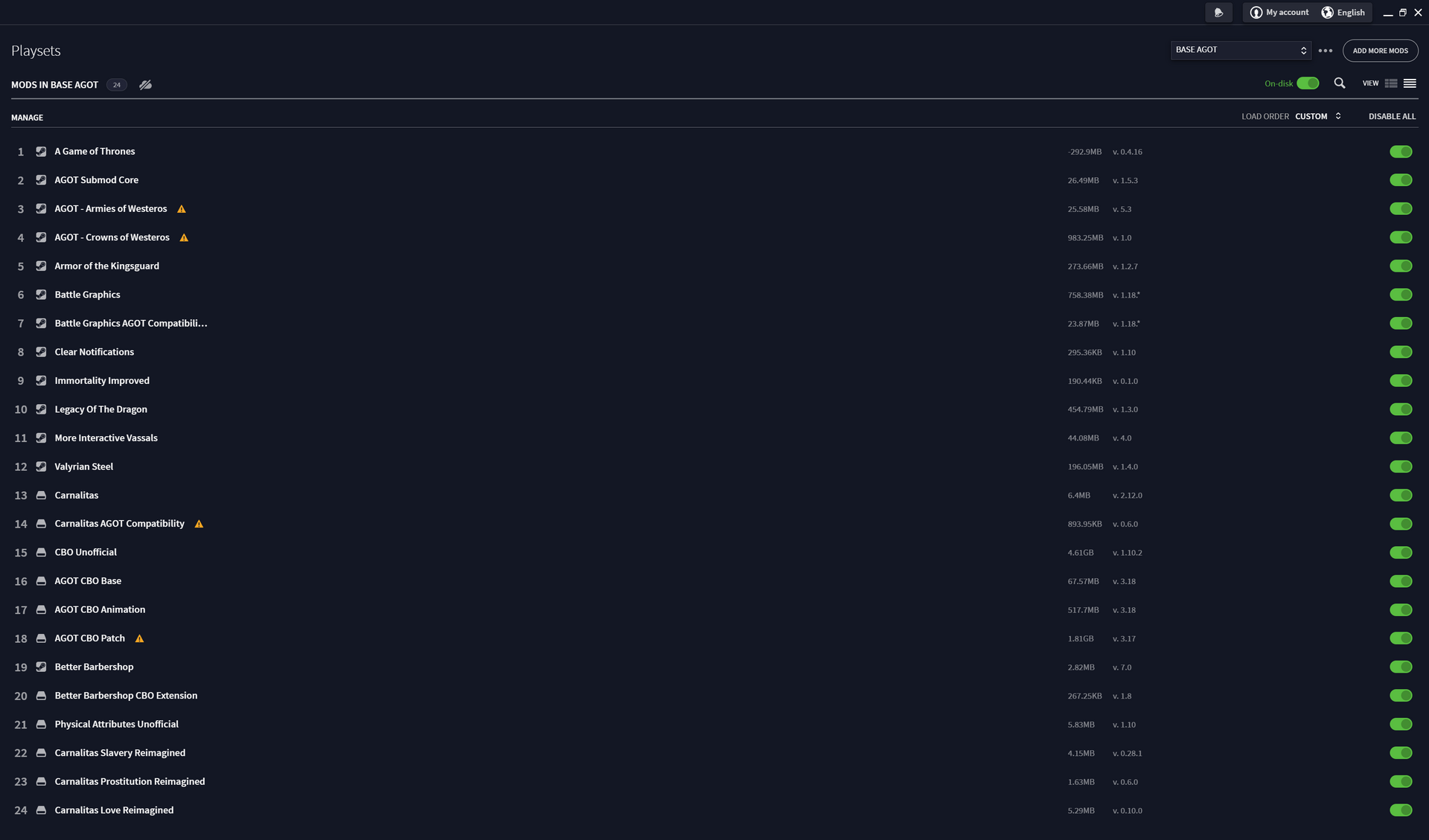Click the MANAGE heading
Screen dimensions: 1429x840
(x=27, y=118)
